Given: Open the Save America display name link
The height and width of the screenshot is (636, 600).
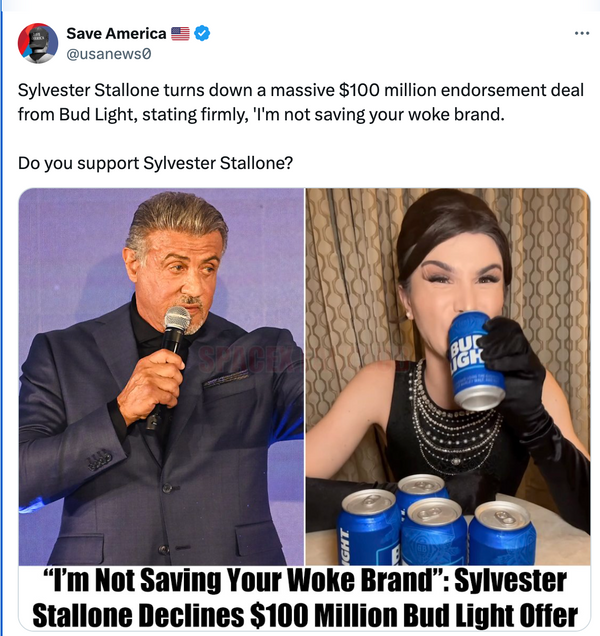Looking at the screenshot, I should (x=116, y=34).
